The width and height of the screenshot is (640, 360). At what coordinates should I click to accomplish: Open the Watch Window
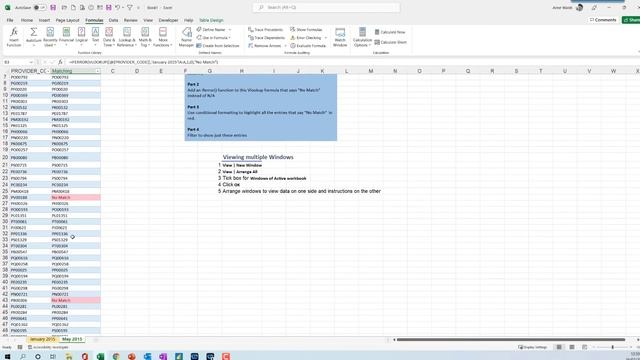click(x=340, y=37)
